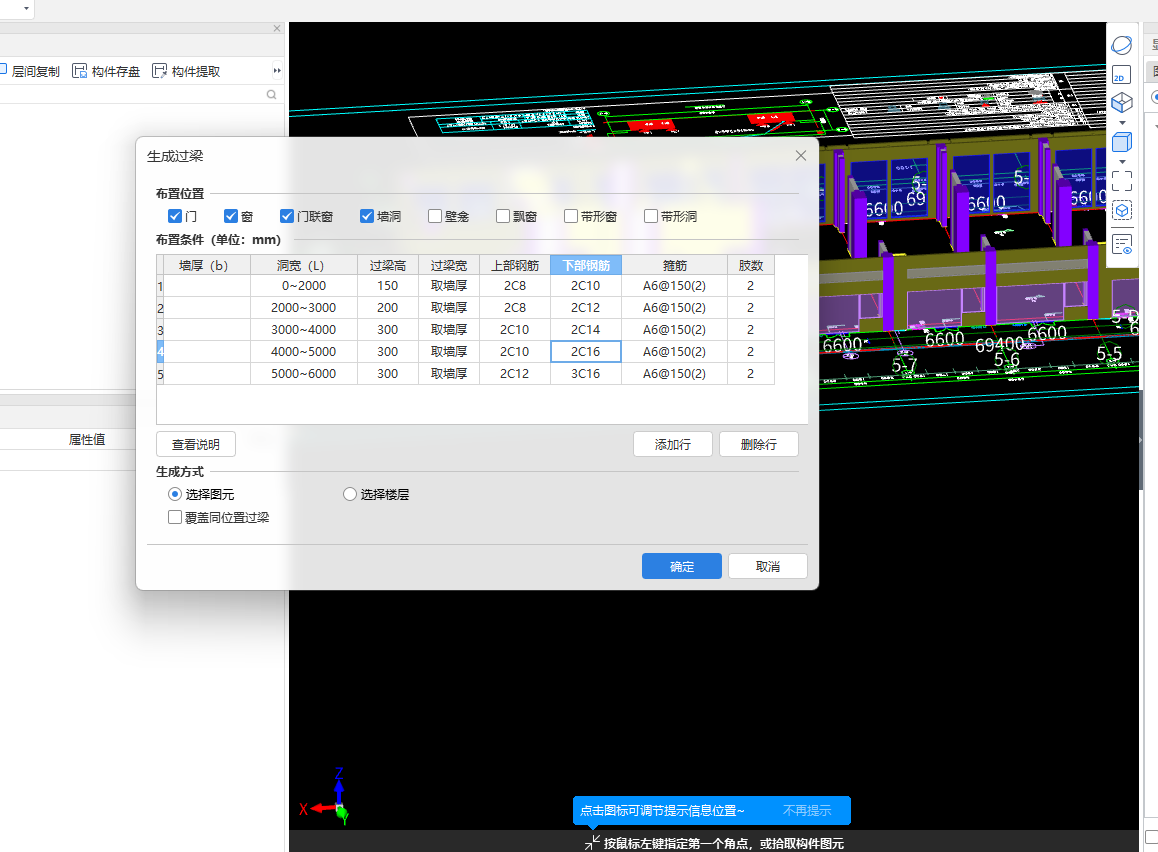Activate the dashed box with cube icon

(x=1122, y=211)
